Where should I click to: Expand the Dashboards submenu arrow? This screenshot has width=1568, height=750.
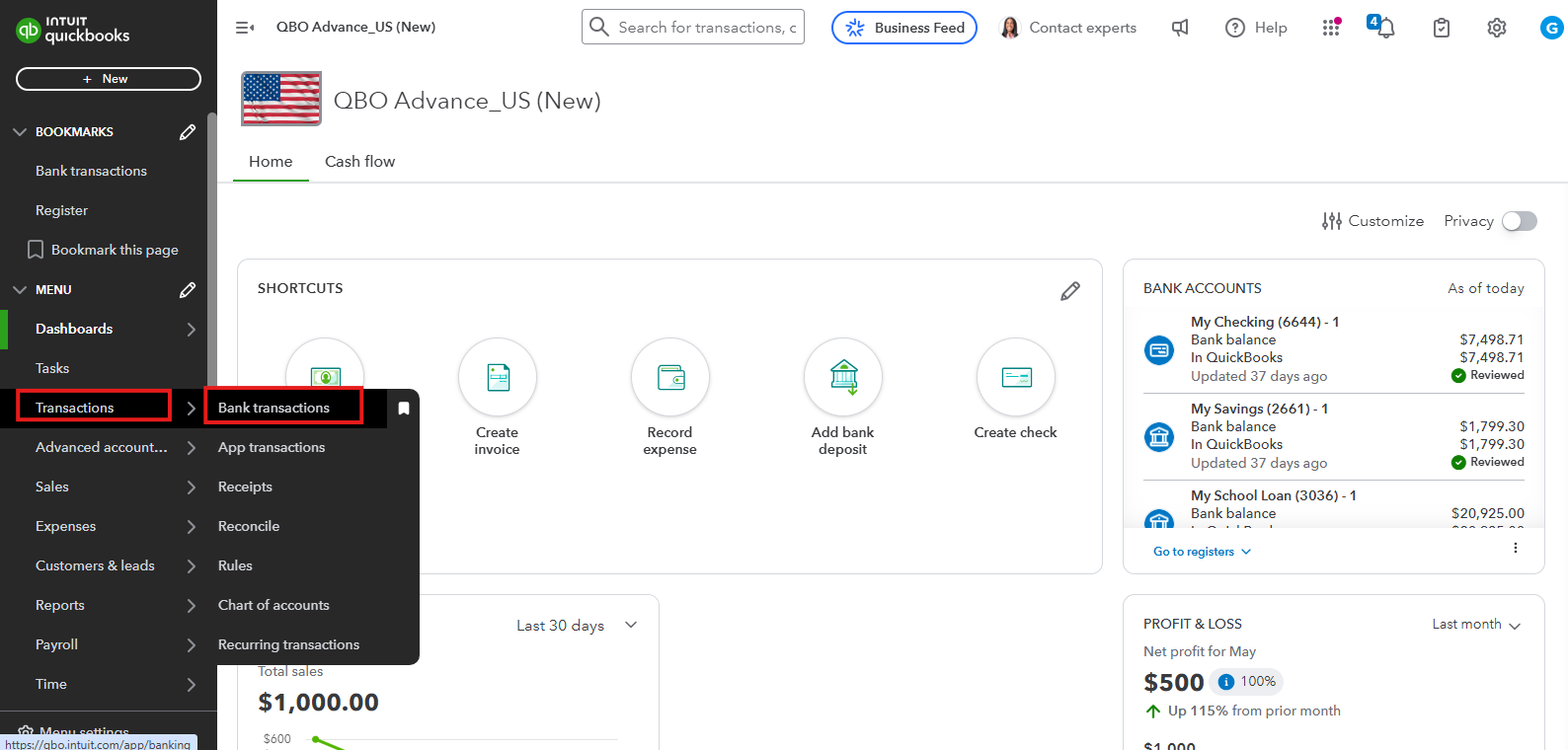tap(192, 329)
